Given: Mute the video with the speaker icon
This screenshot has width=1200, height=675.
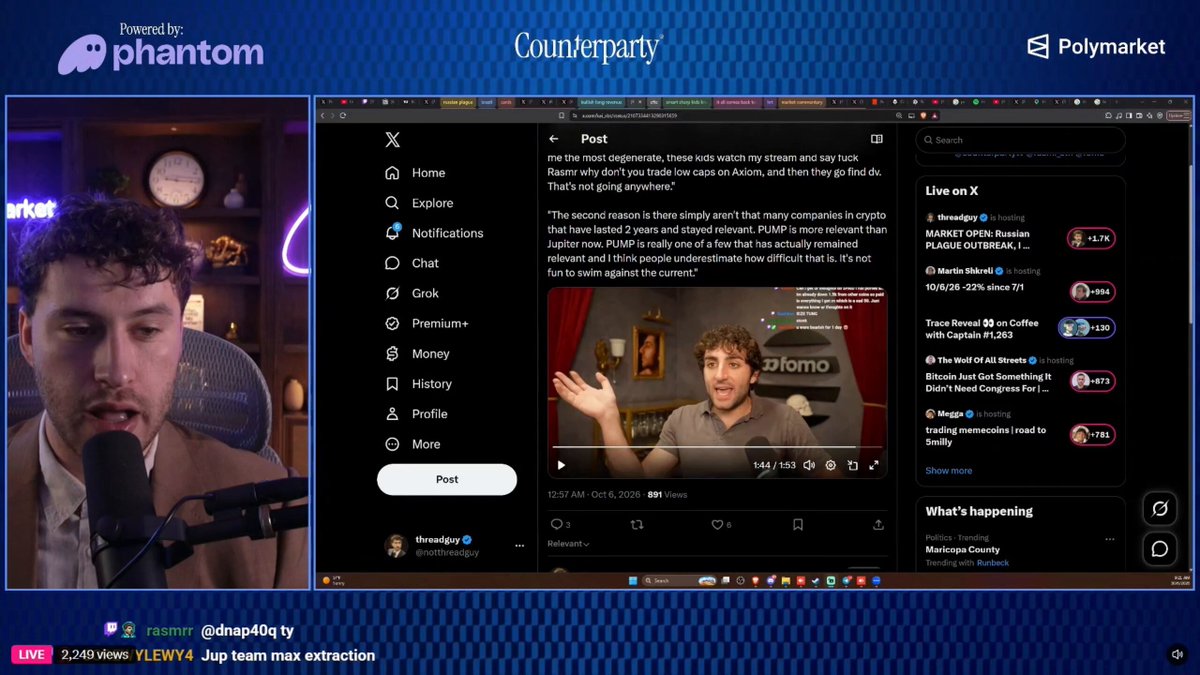Looking at the screenshot, I should coord(809,465).
